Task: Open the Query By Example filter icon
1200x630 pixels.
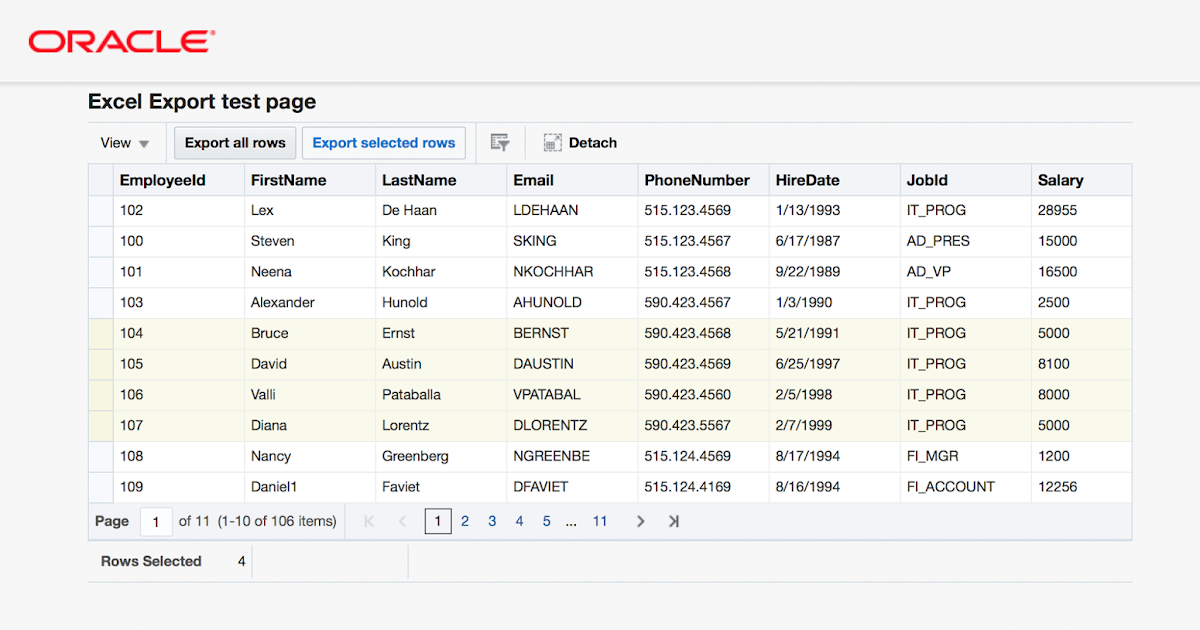Action: point(499,142)
